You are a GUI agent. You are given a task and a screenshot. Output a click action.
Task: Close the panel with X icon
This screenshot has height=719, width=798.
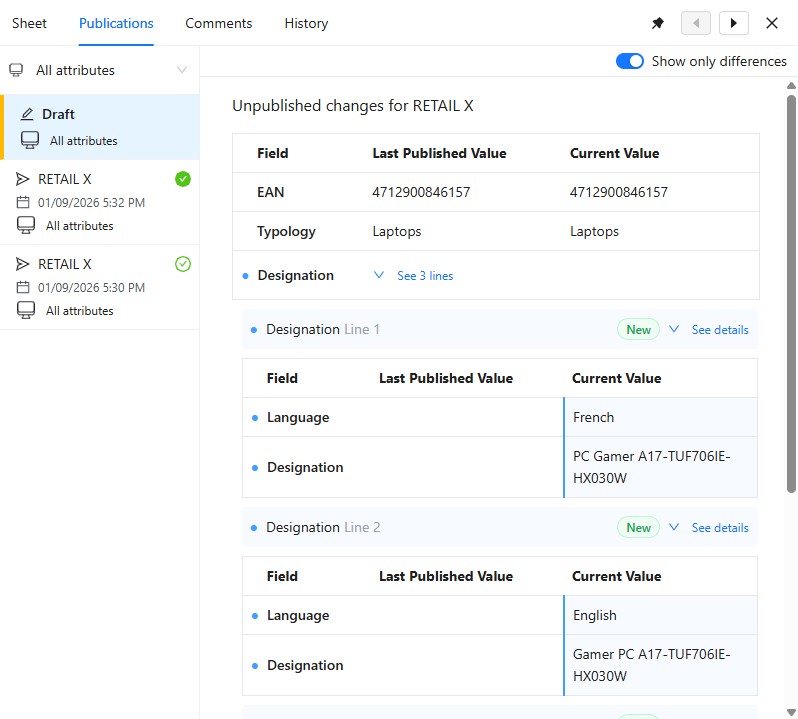[x=772, y=23]
